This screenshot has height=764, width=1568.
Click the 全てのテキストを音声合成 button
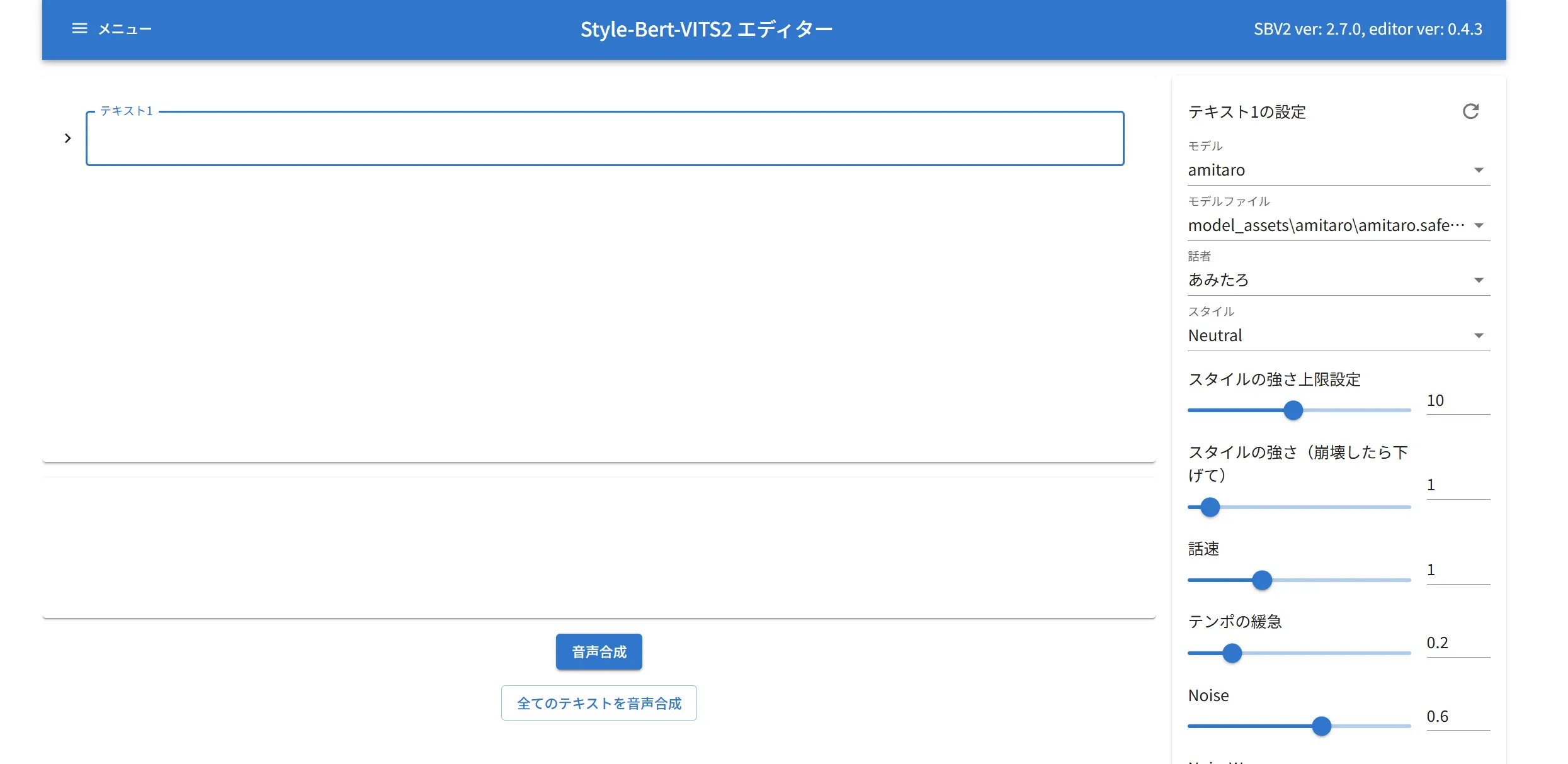click(598, 703)
